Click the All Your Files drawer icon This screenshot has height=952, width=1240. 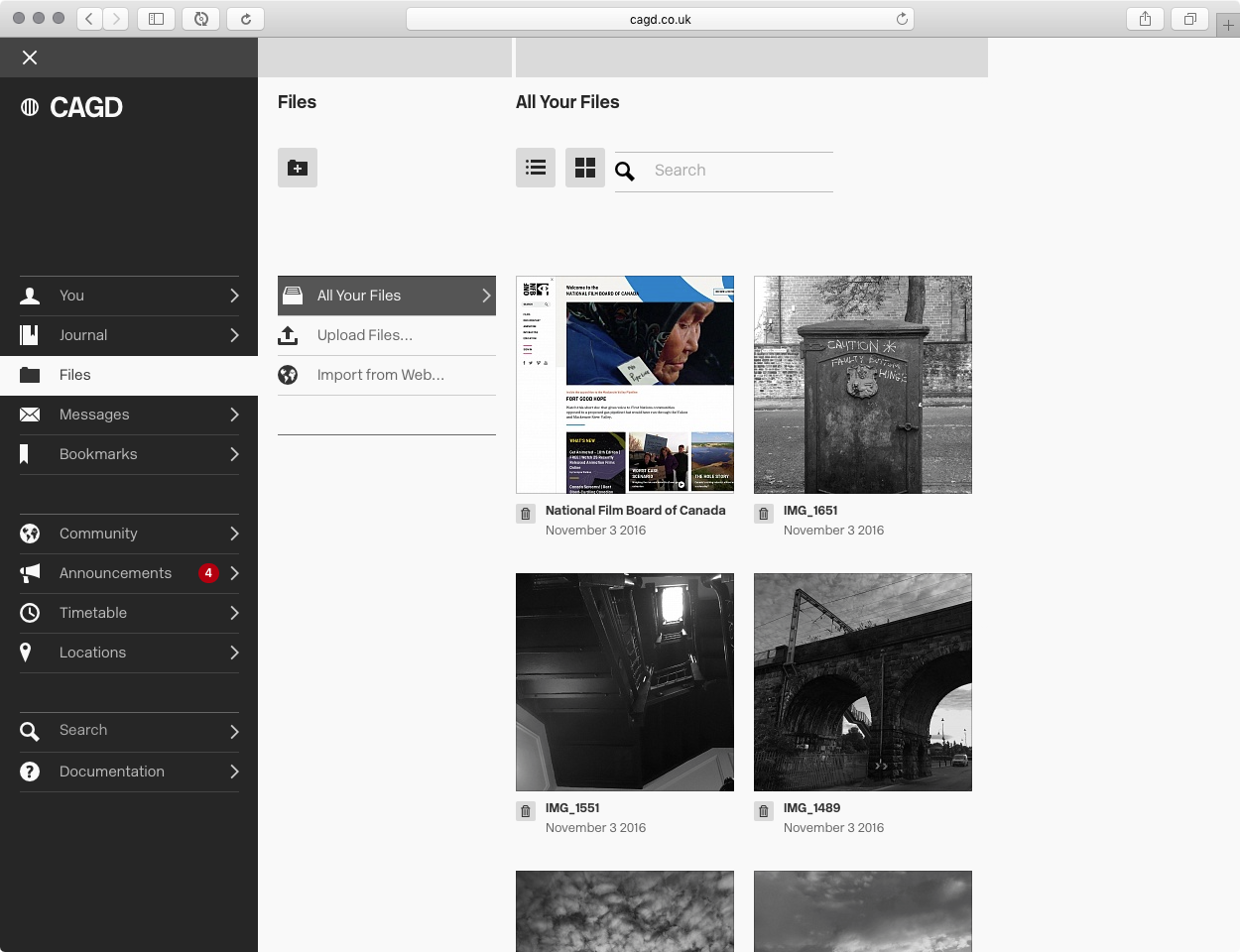click(293, 296)
